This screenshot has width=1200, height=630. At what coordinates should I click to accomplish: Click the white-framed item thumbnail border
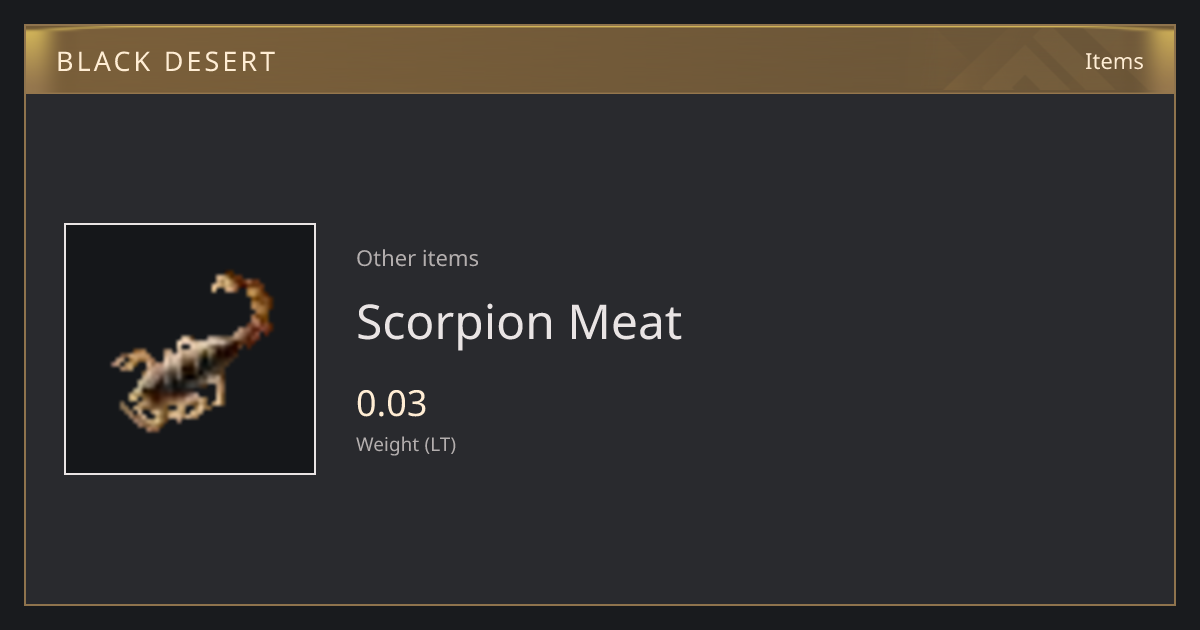pyautogui.click(x=190, y=225)
